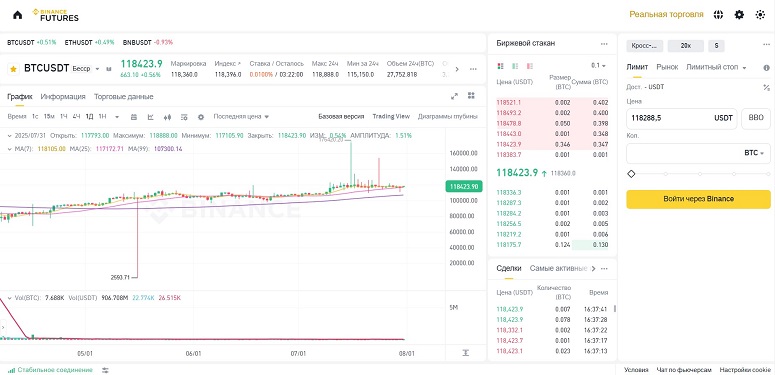Click the BBO button
Screen dimensions: 775x375
756,119
